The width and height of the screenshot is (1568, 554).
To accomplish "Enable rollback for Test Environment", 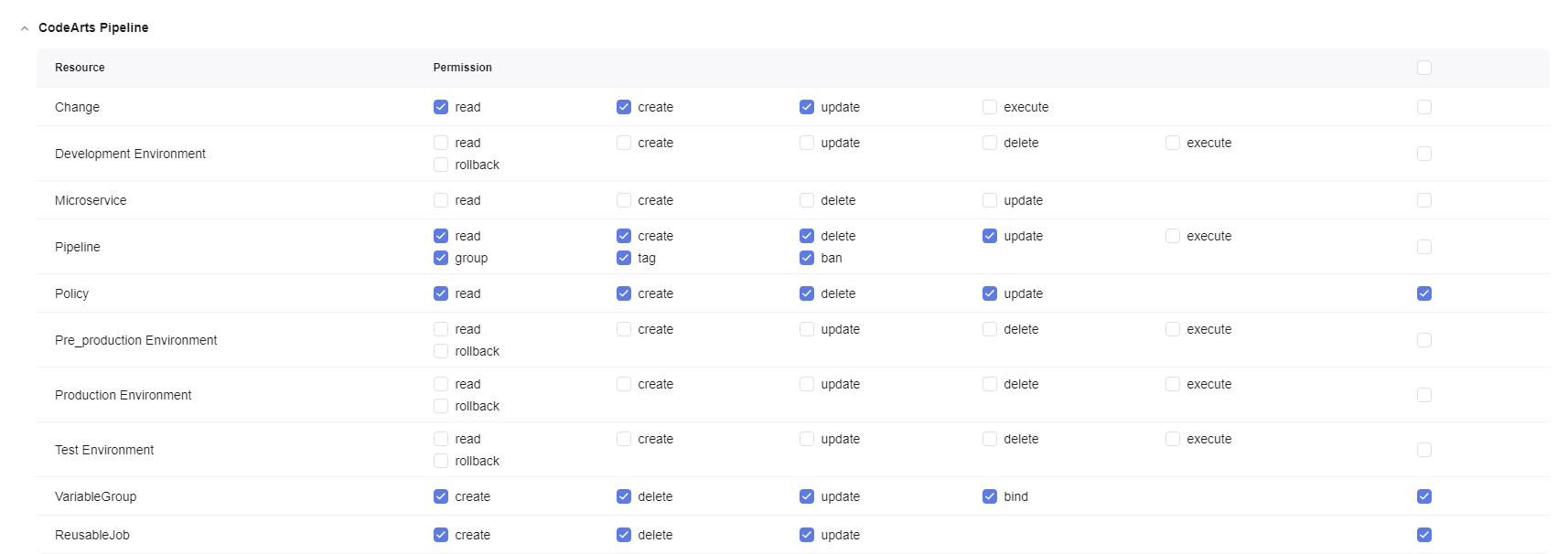I will [441, 461].
